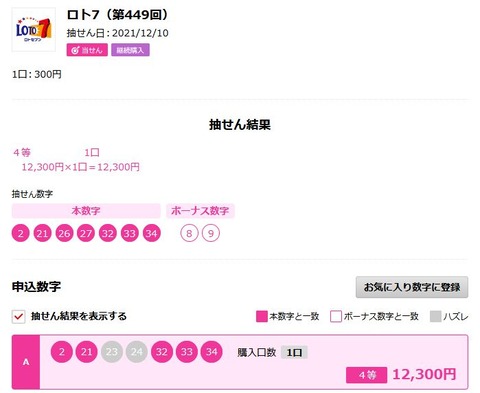
Task: Click the pink 本数字と一致 legend swatch
Action: 262,316
